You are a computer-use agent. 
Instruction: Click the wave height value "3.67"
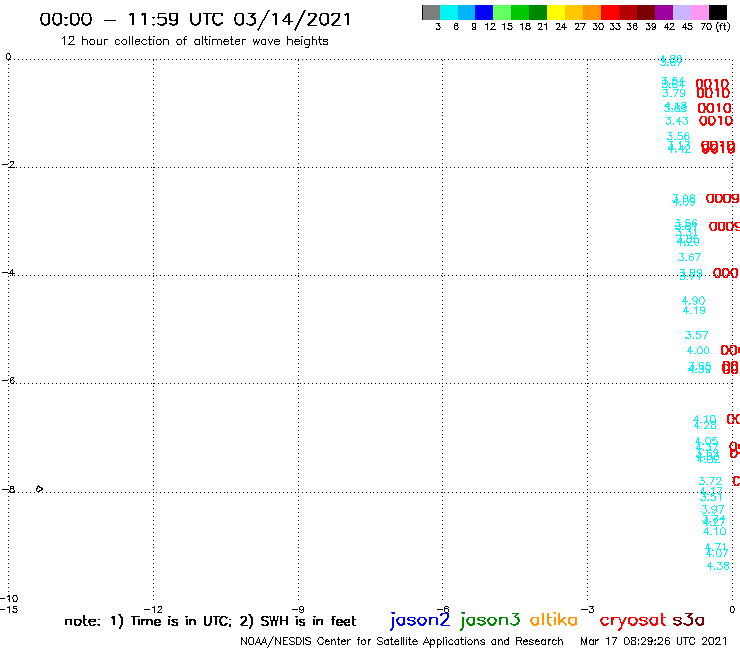[689, 257]
